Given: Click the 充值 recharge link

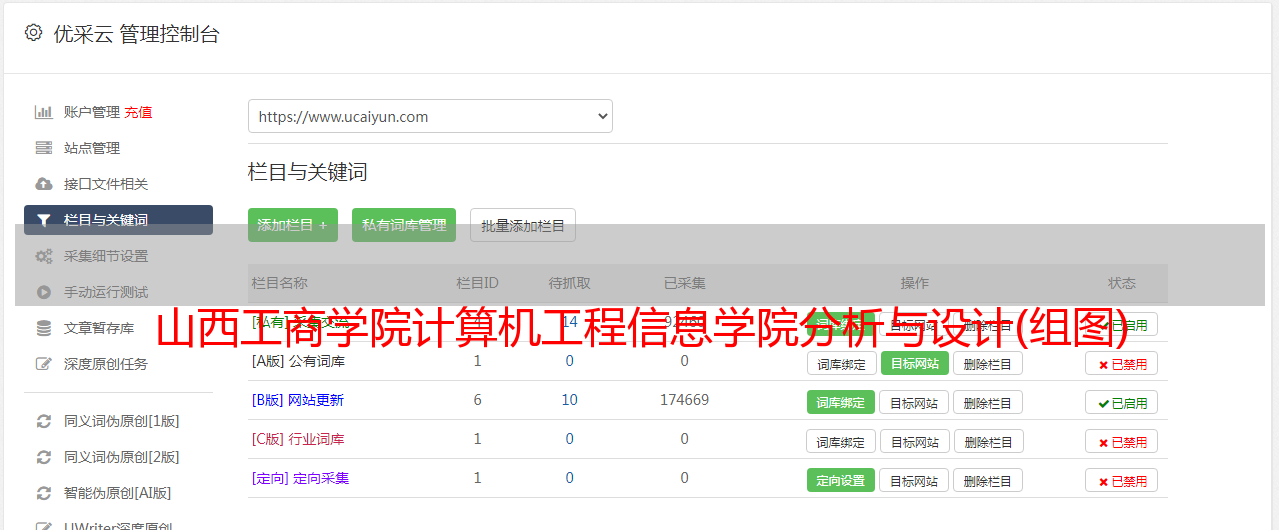Looking at the screenshot, I should (x=138, y=112).
